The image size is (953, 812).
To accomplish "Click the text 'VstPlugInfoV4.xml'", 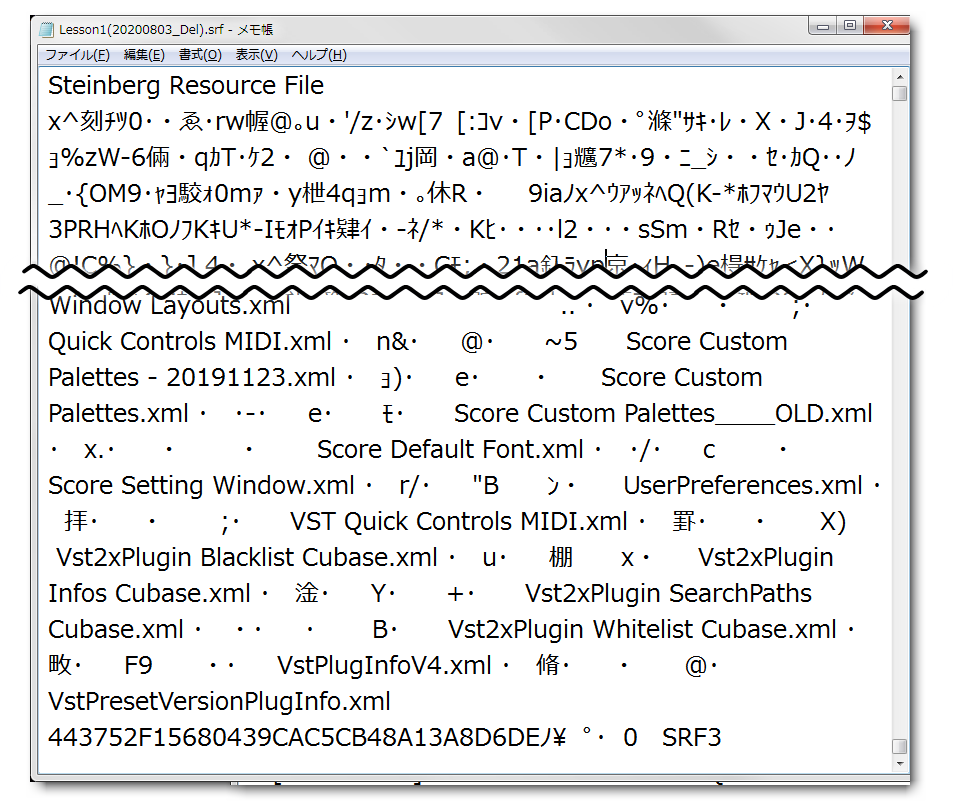I will [384, 666].
